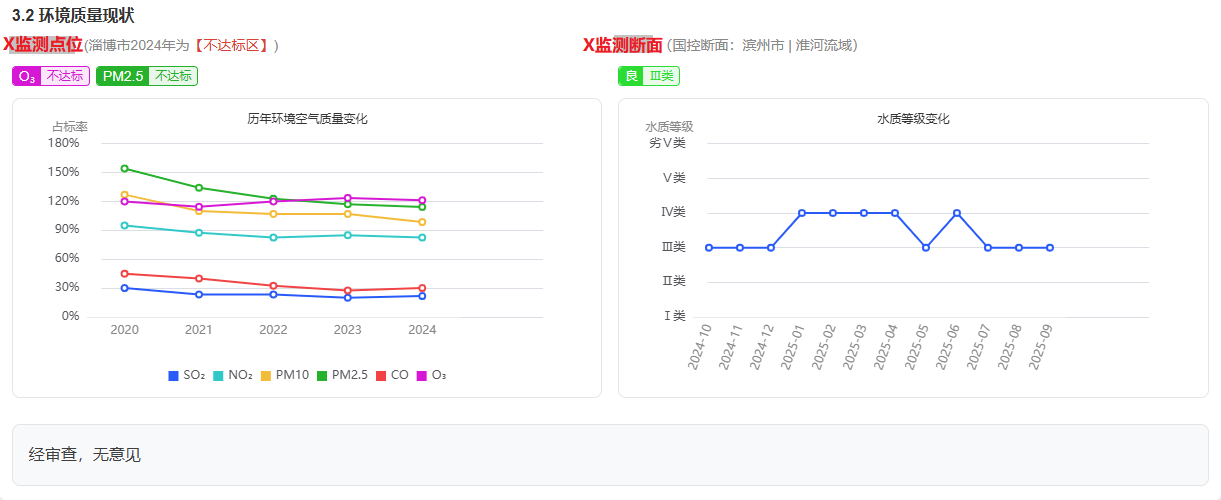Select the red X监测点位 heading
This screenshot has width=1221, height=500.
click(42, 45)
